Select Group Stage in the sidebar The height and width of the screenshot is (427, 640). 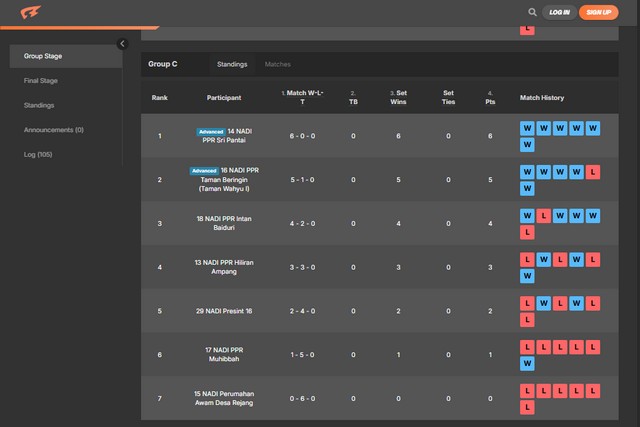(43, 56)
